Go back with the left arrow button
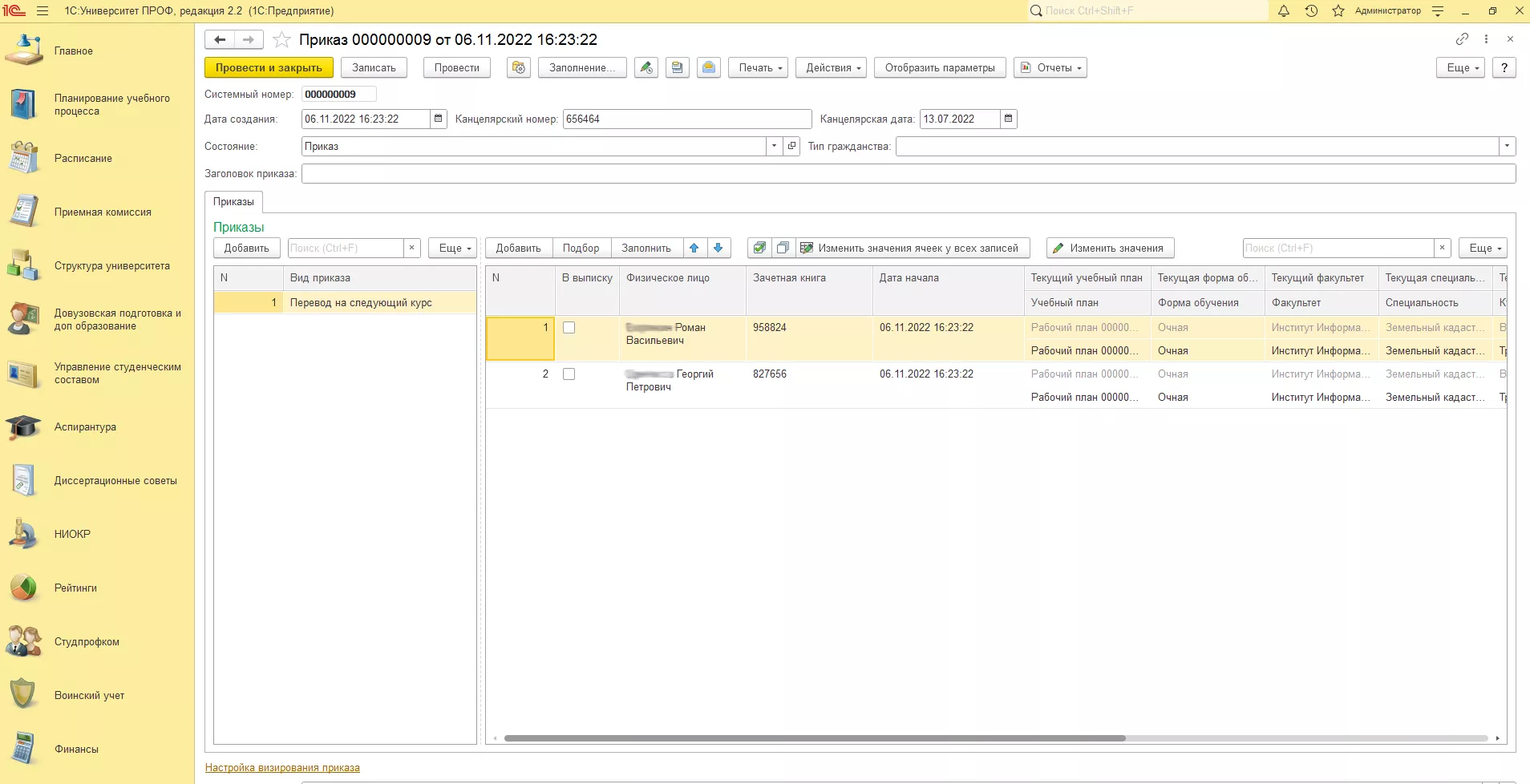The width and height of the screenshot is (1530, 784). (x=220, y=39)
